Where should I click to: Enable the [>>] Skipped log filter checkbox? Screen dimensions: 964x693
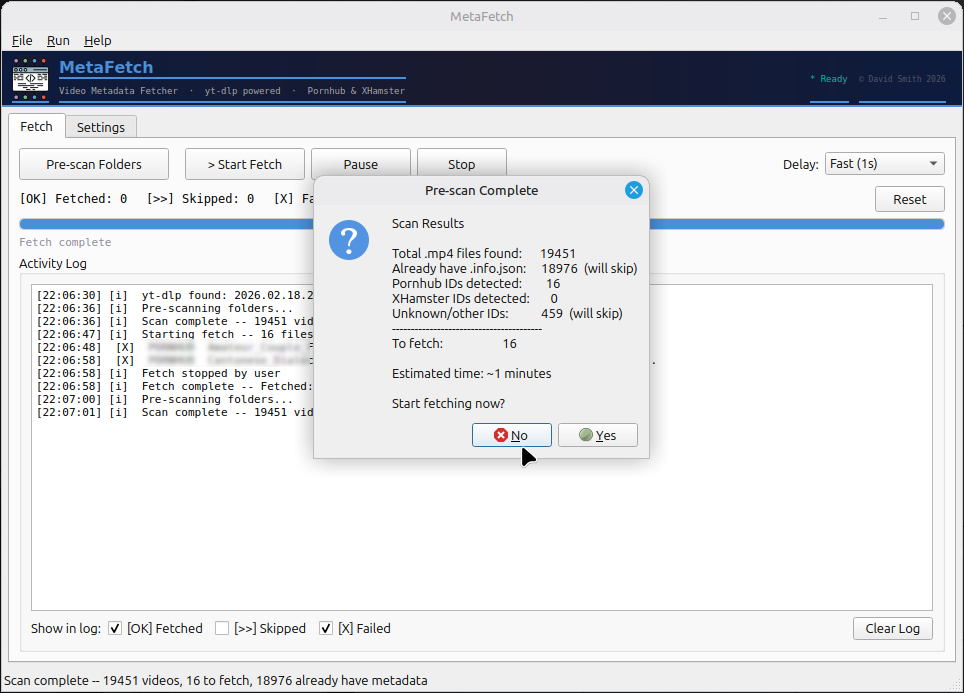pos(222,628)
